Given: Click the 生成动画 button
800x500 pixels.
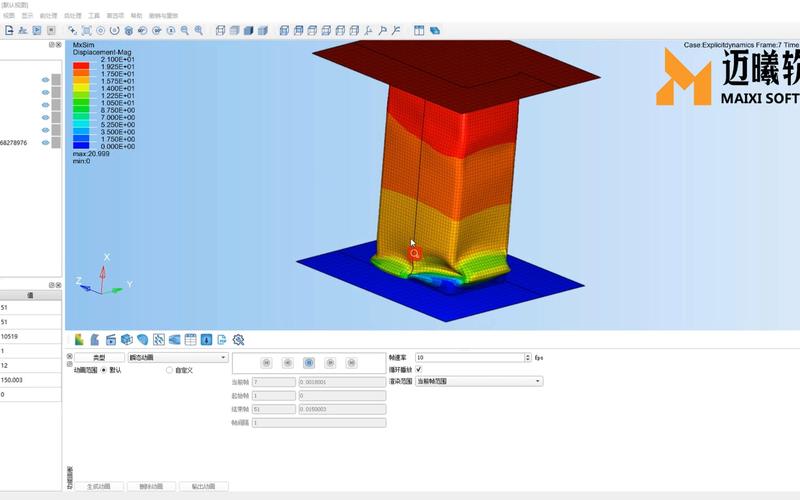Looking at the screenshot, I should 98,486.
